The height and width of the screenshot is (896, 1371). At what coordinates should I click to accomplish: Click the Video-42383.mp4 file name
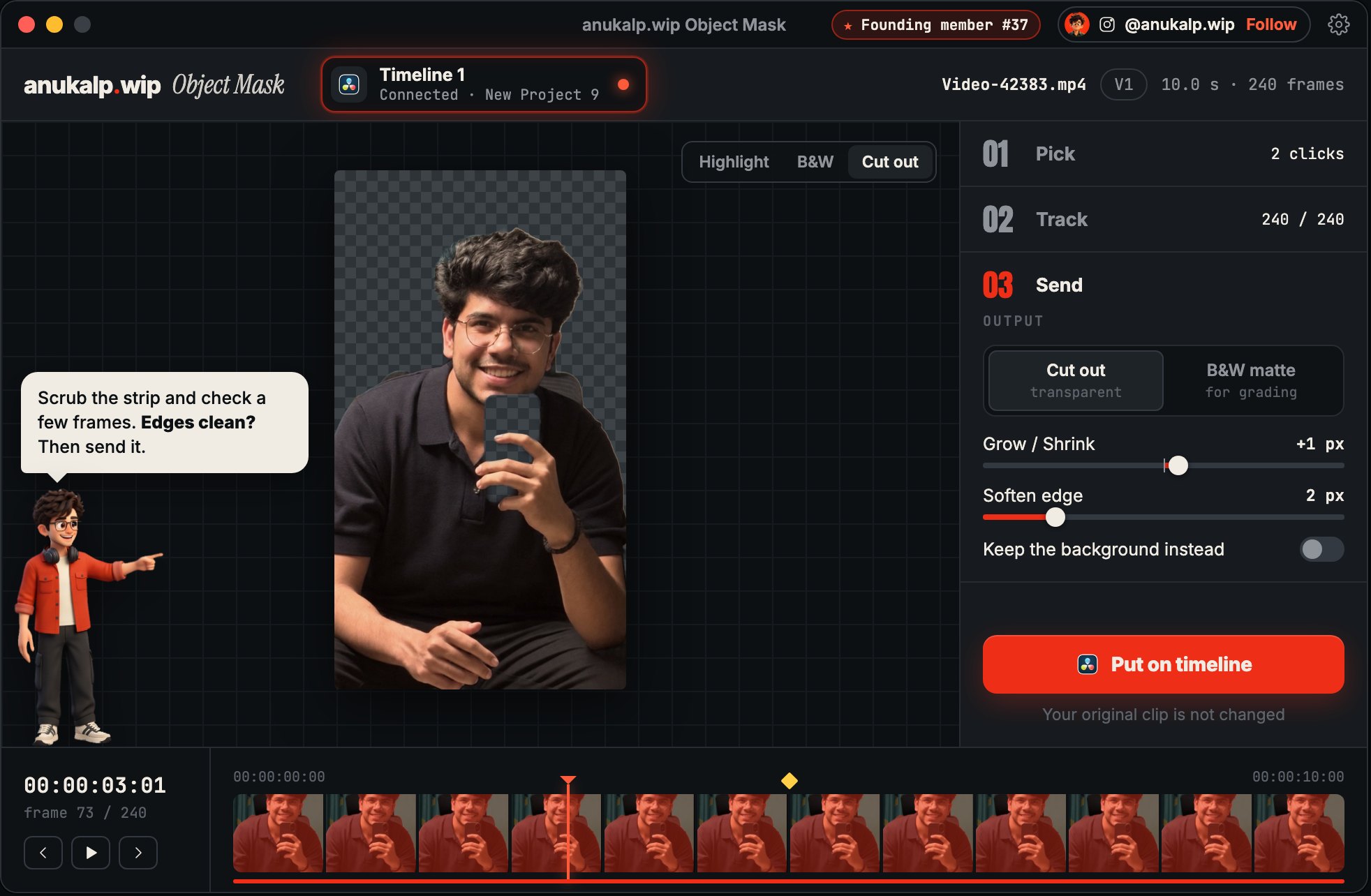1014,84
